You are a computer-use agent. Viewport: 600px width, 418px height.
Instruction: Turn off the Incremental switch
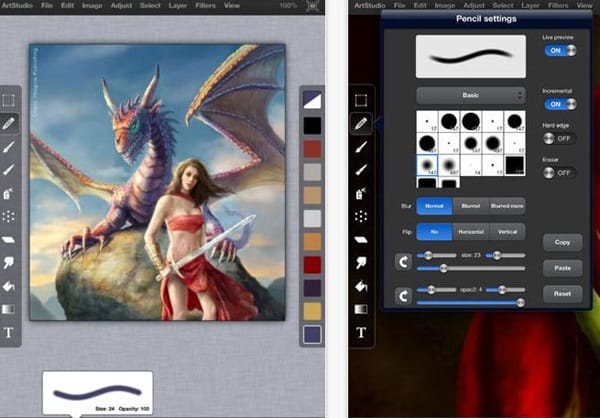click(561, 104)
